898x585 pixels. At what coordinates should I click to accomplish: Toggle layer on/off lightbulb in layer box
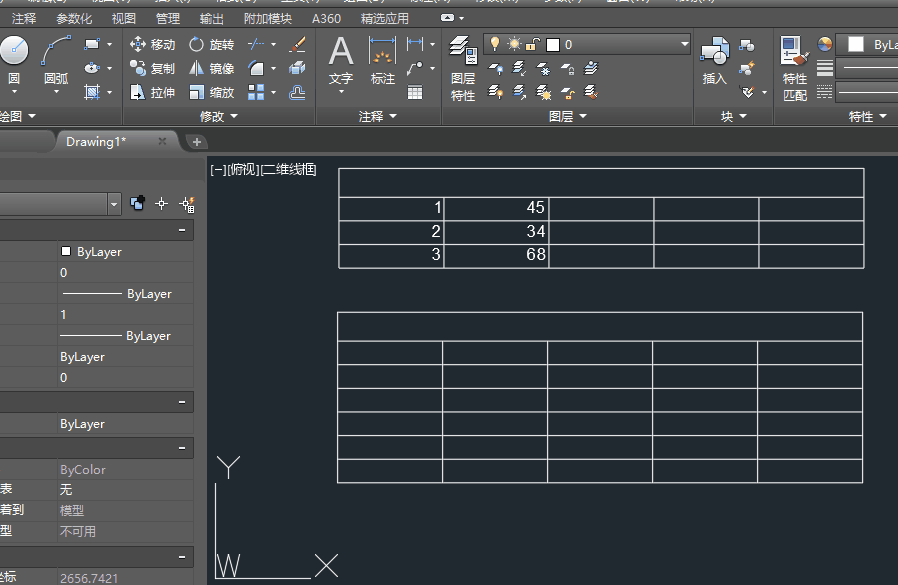(x=494, y=44)
